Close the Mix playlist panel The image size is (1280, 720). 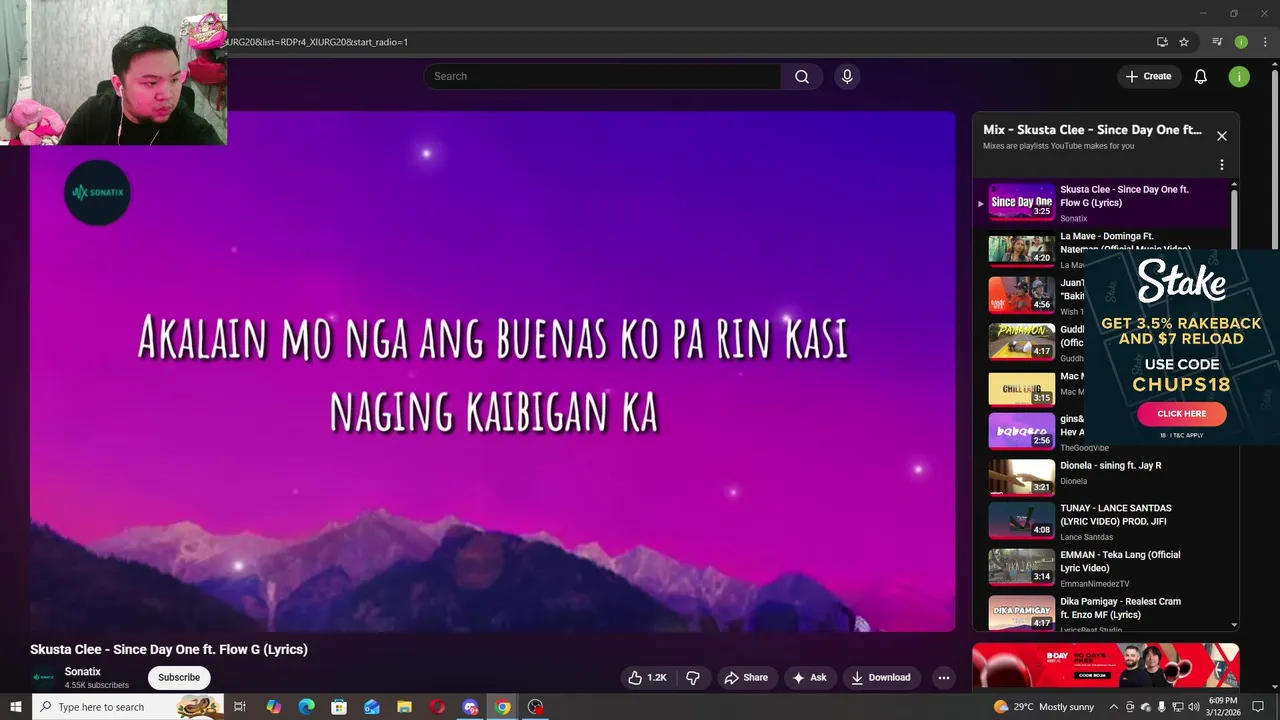coord(1221,136)
